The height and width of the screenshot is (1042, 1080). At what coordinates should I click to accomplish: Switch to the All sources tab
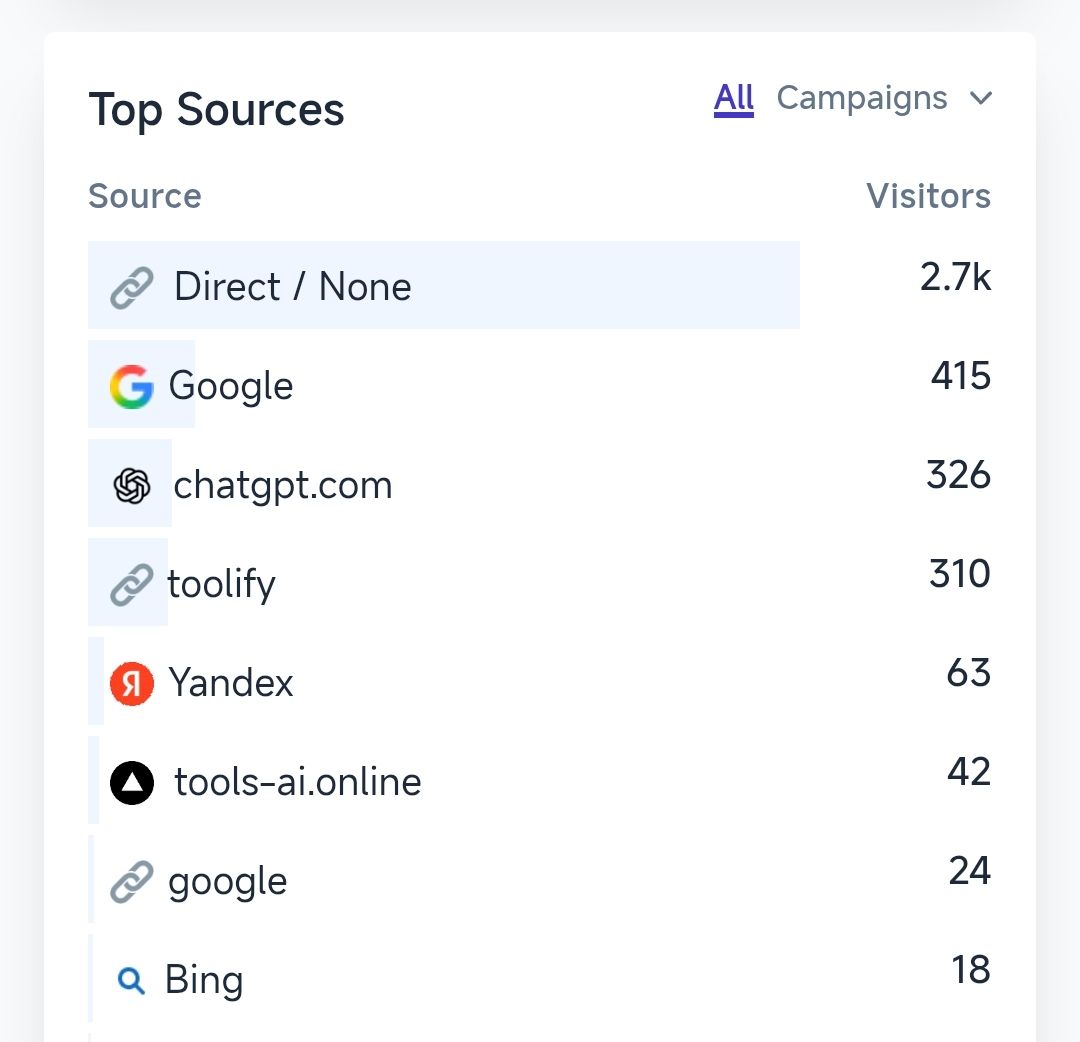(734, 98)
